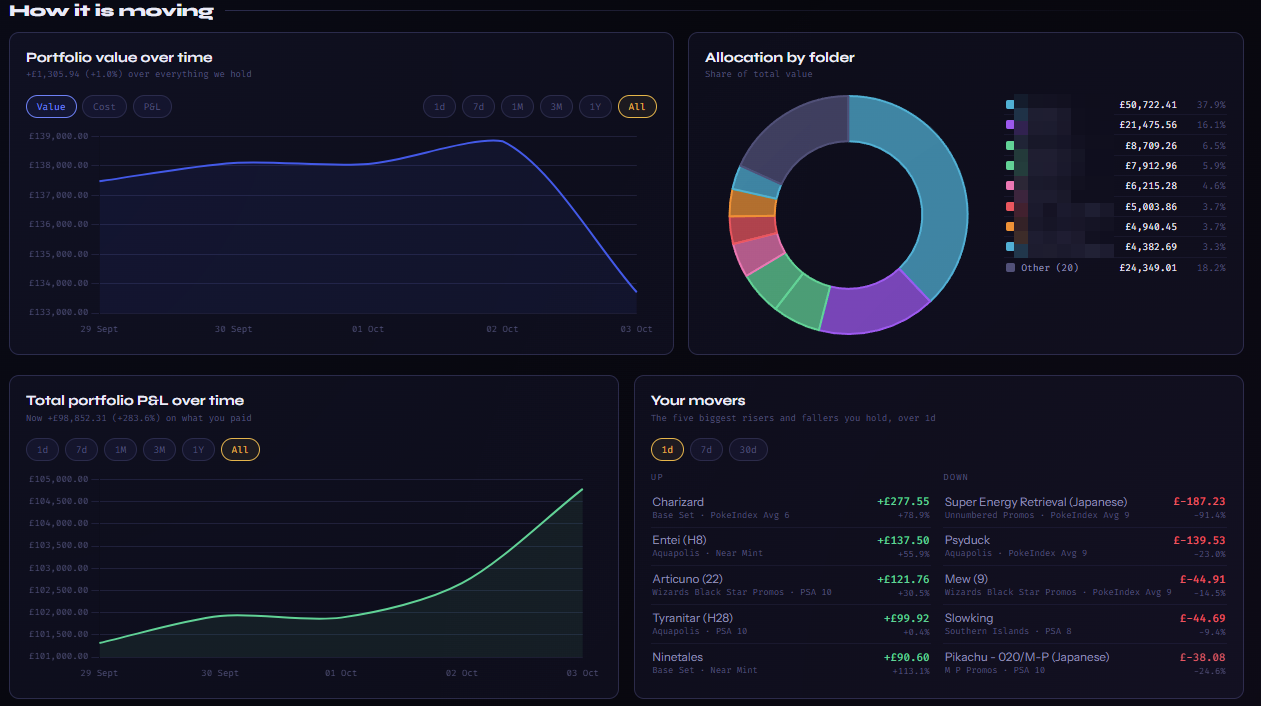Open Pikachu - 020/M-P (Japanese) row
This screenshot has height=706, width=1261.
tap(1085, 663)
